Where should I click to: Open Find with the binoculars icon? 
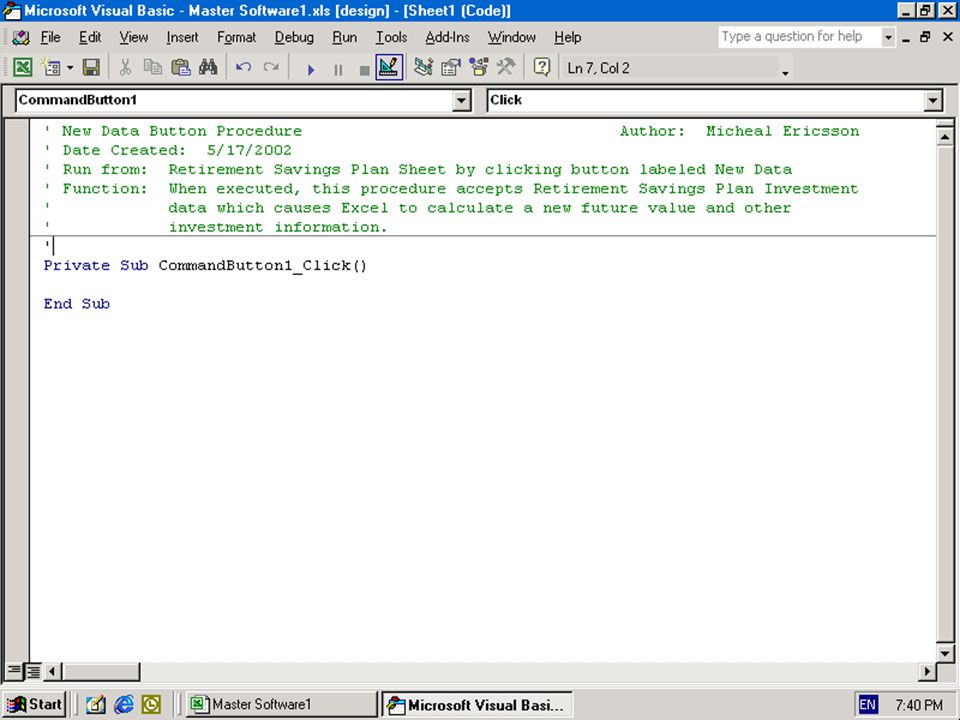coord(208,67)
